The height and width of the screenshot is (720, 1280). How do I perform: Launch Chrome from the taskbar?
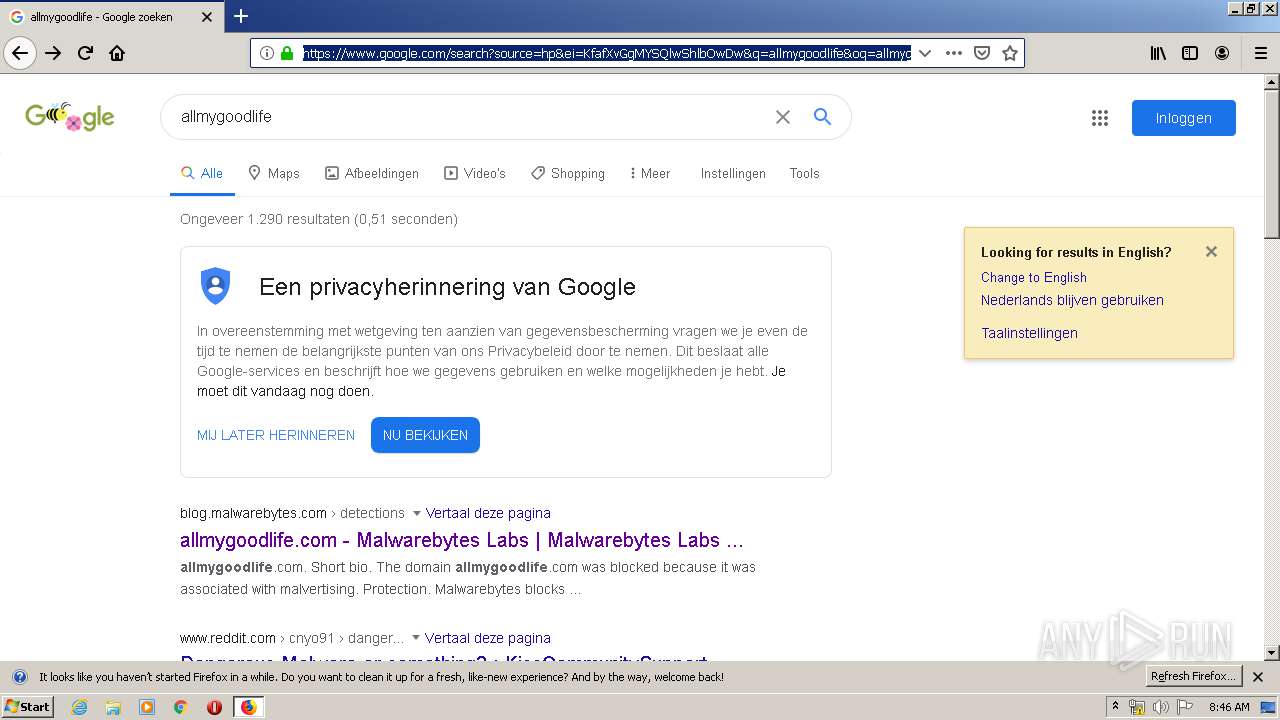click(x=180, y=707)
